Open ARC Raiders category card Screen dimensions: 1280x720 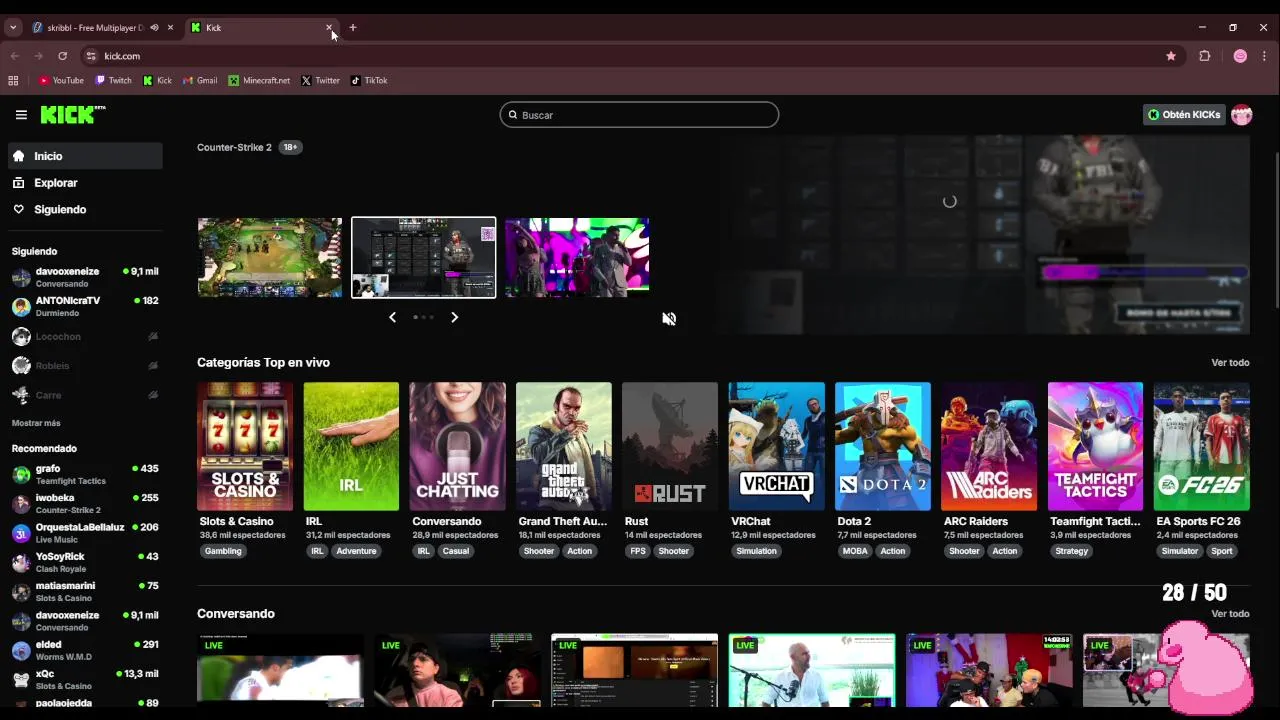coord(989,446)
